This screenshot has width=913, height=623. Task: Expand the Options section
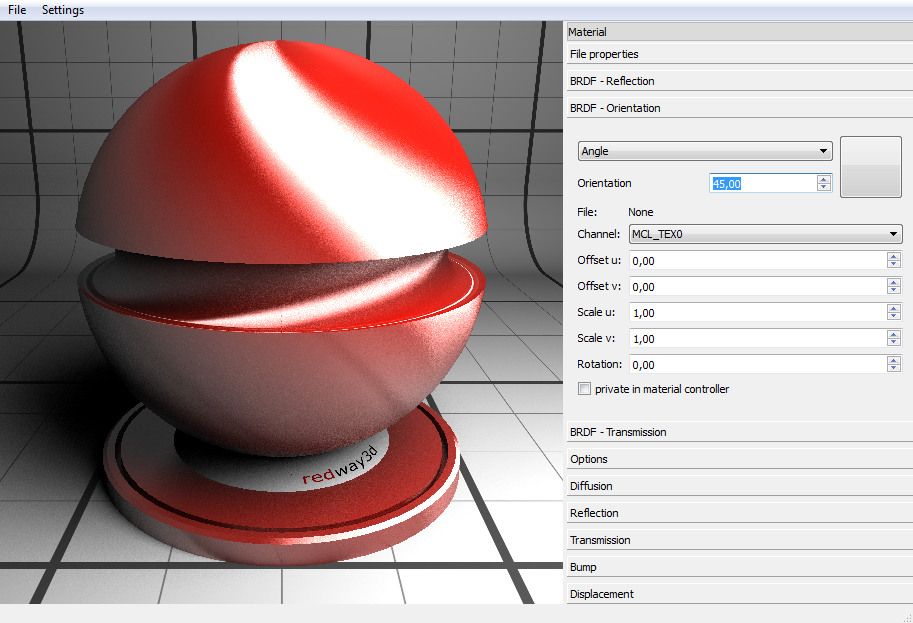(589, 459)
